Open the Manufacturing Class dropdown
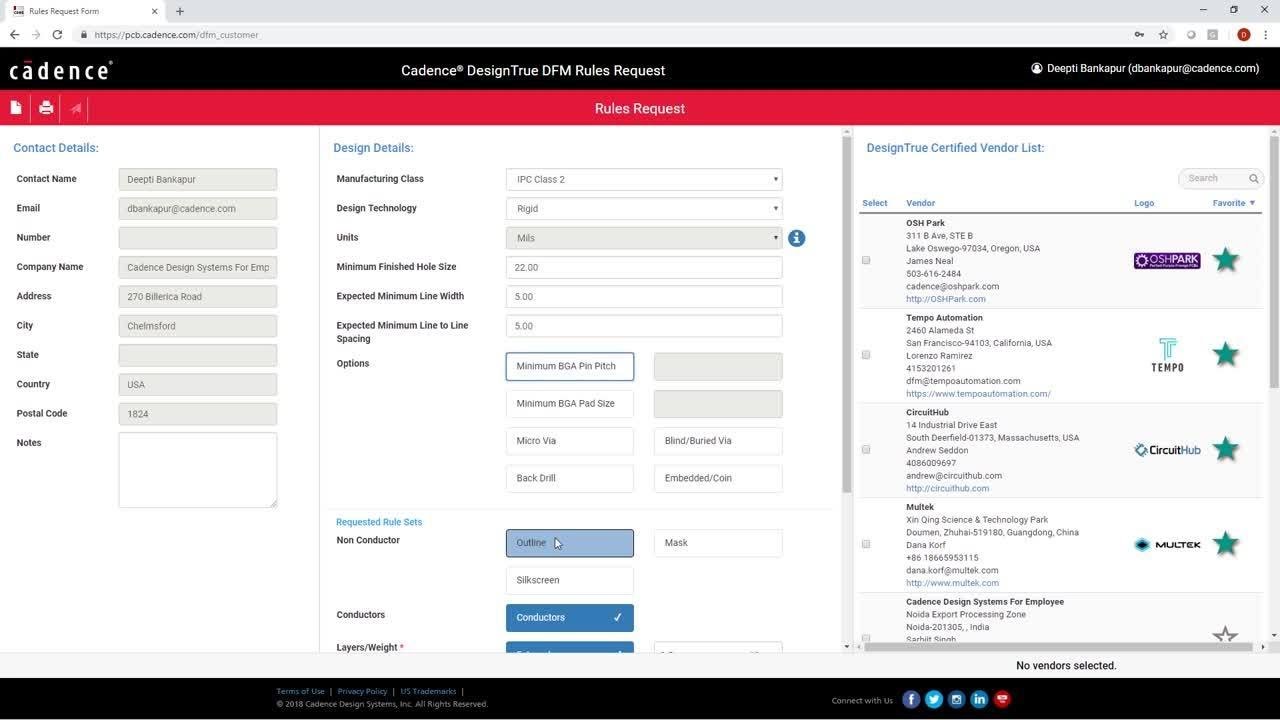The height and width of the screenshot is (720, 1280). (644, 179)
